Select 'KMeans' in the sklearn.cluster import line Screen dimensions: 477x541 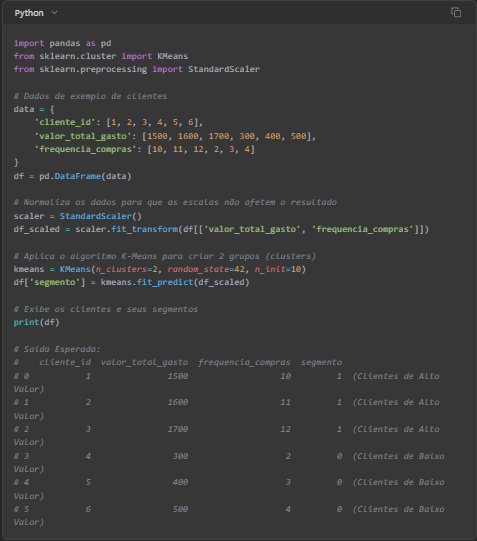tap(172, 56)
